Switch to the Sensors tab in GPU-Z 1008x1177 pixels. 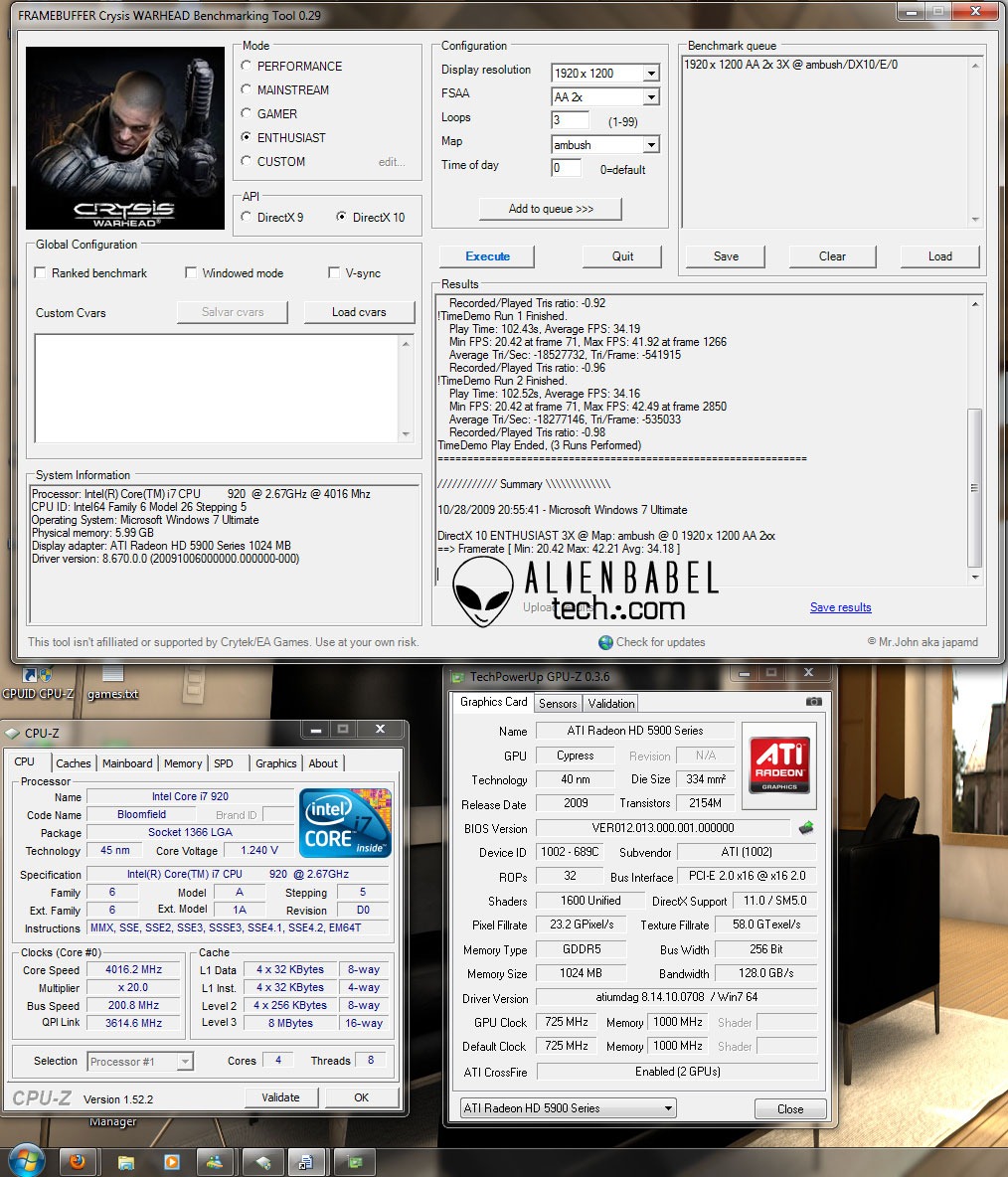click(x=558, y=703)
